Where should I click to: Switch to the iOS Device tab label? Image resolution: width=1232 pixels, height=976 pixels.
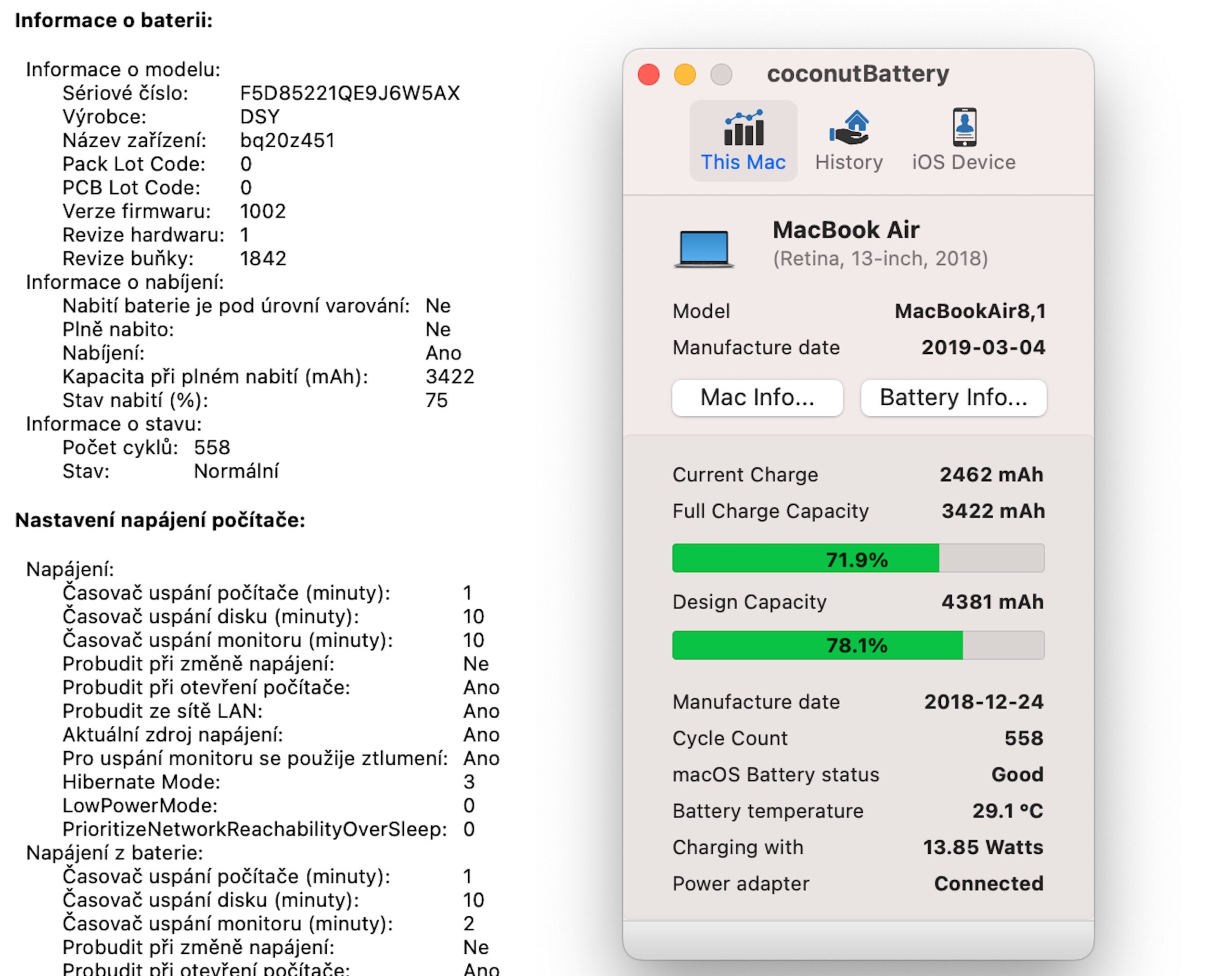(964, 162)
